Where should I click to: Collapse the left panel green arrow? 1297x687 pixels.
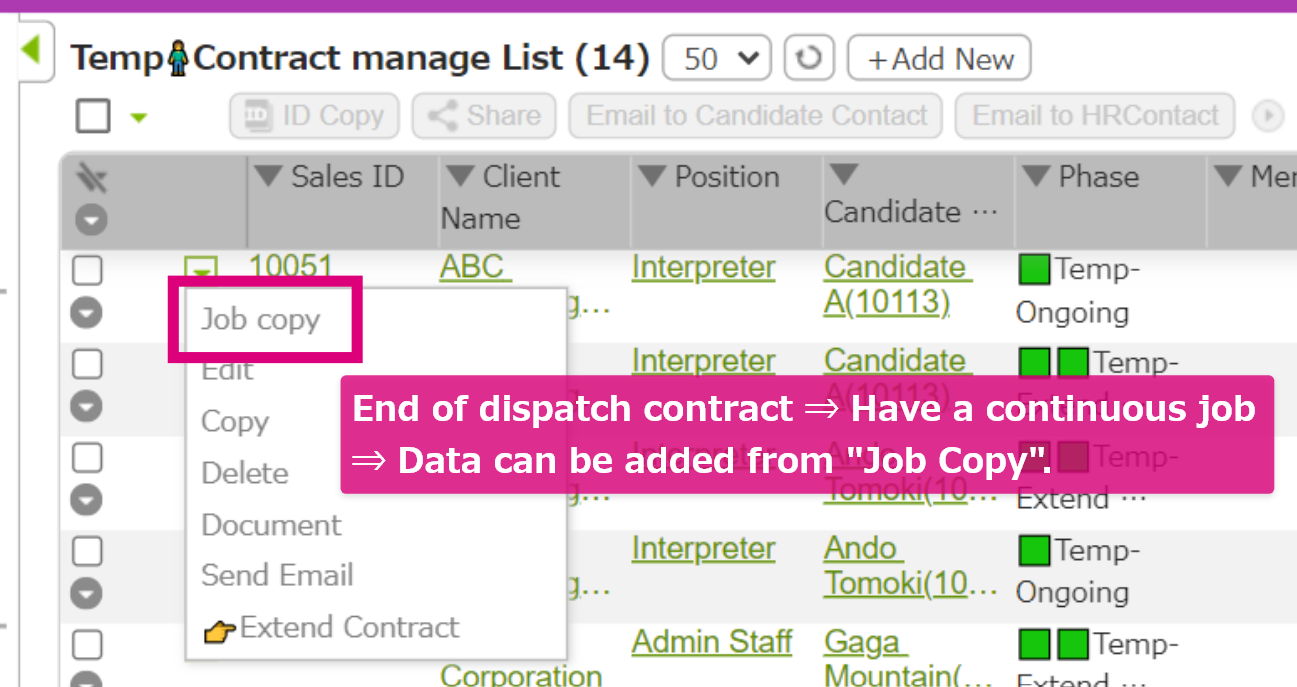(31, 49)
